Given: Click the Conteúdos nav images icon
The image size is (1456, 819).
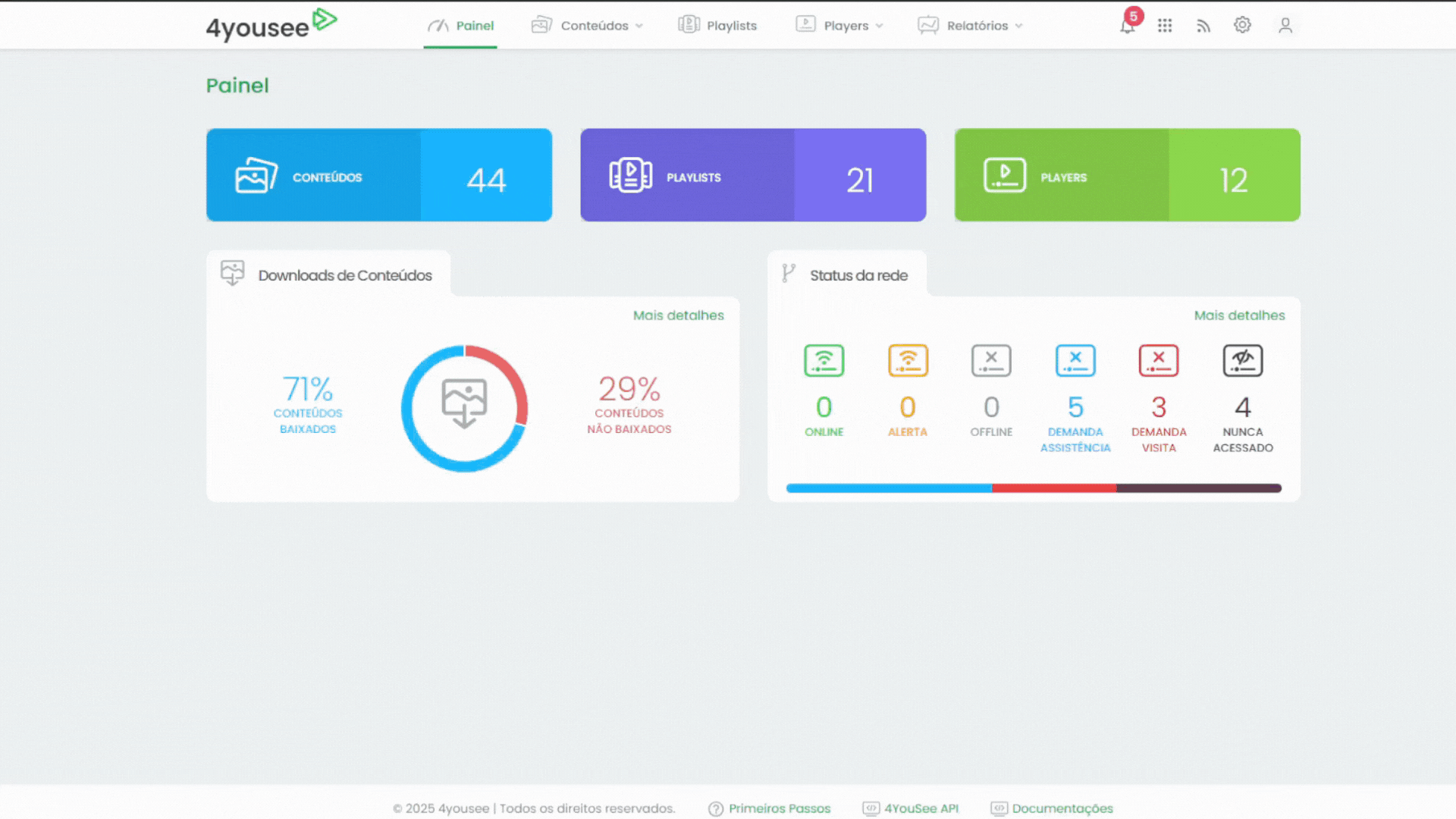Looking at the screenshot, I should point(541,25).
